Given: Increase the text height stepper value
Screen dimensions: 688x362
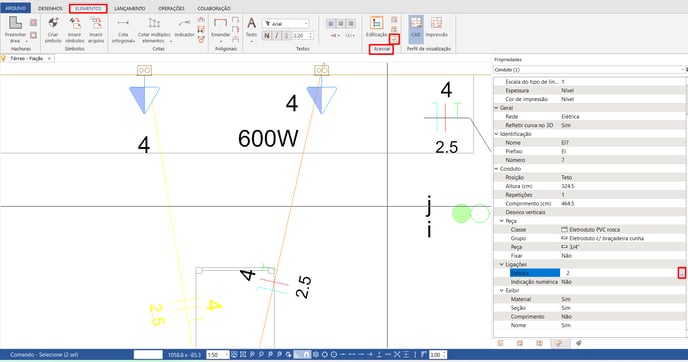Looking at the screenshot, I should click(x=311, y=34).
